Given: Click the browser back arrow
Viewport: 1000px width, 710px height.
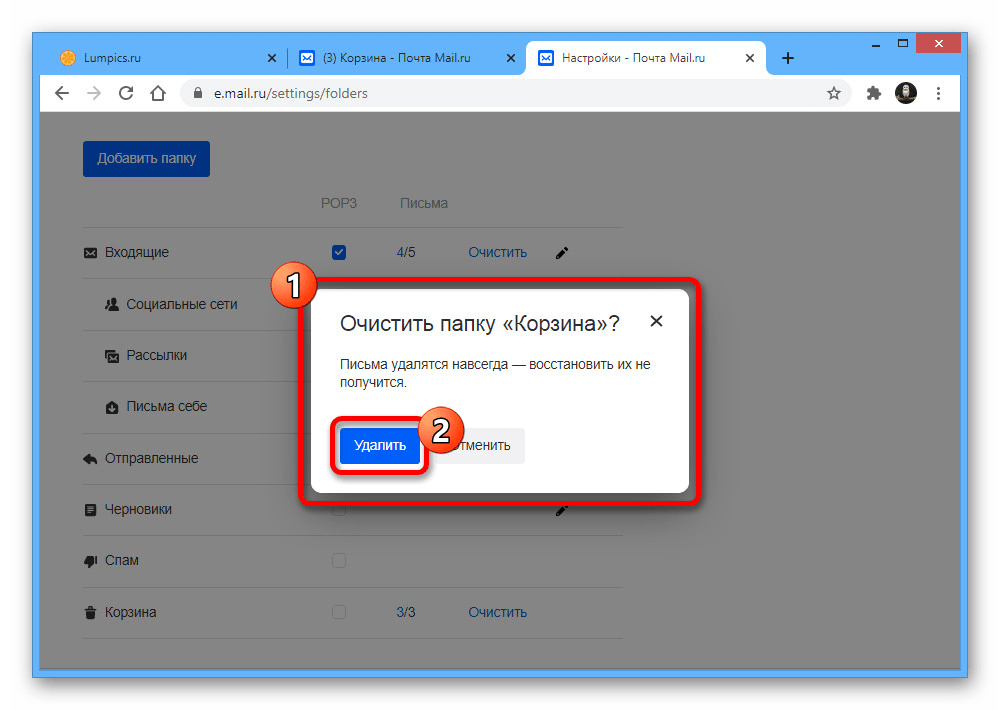Looking at the screenshot, I should (62, 93).
